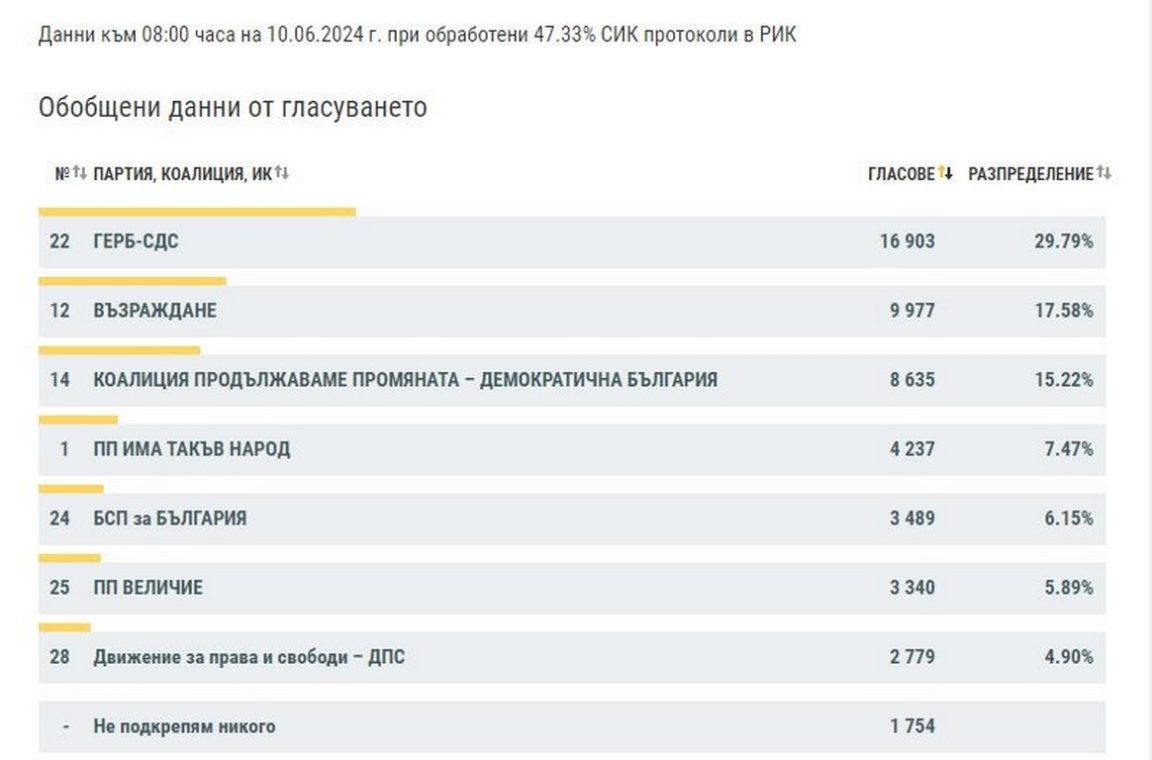Open the Продължаваме промяната – Демократична България row
1152x760 pixels.
[x=405, y=380]
